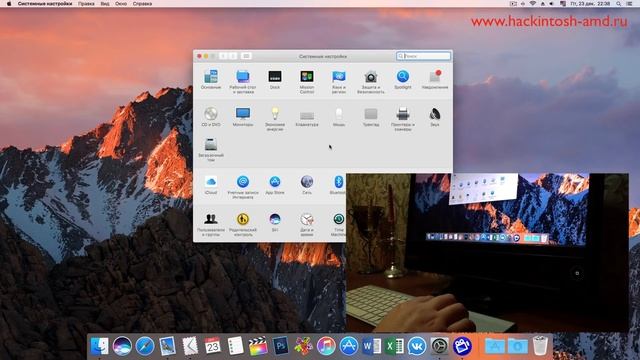Open the CD и DVD pane
The image size is (640, 360).
(211, 116)
